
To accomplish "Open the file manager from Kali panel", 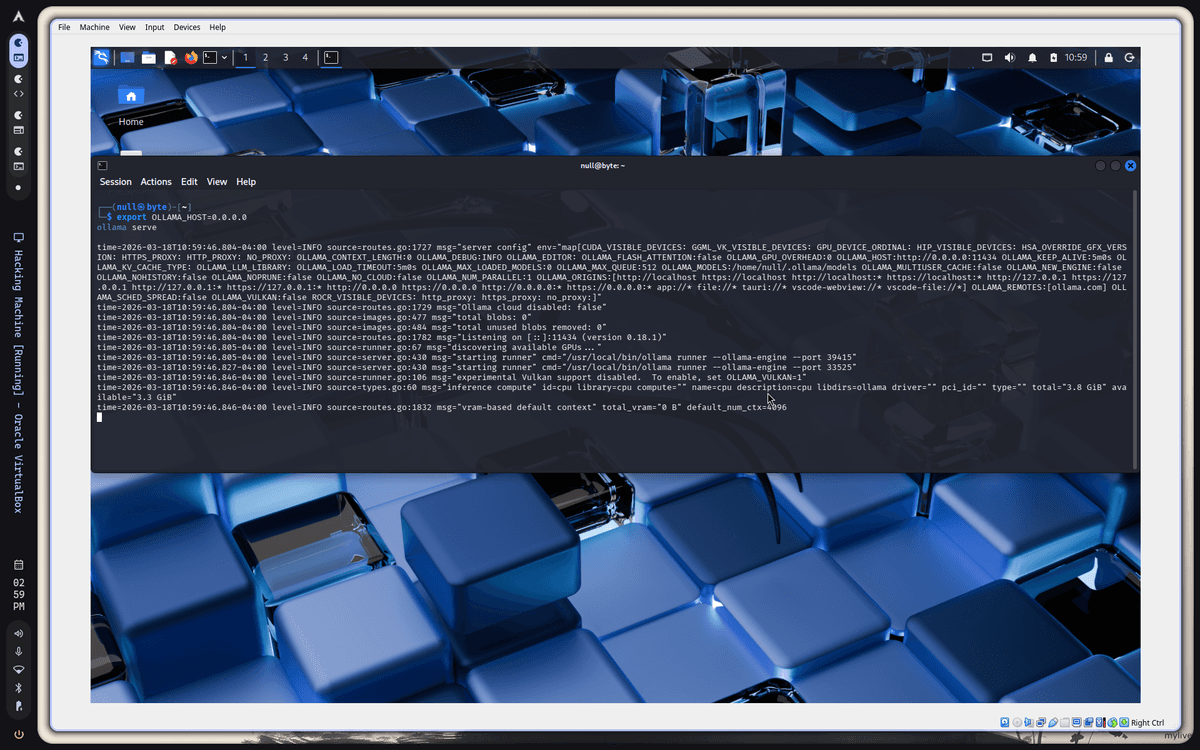I will coord(148,58).
